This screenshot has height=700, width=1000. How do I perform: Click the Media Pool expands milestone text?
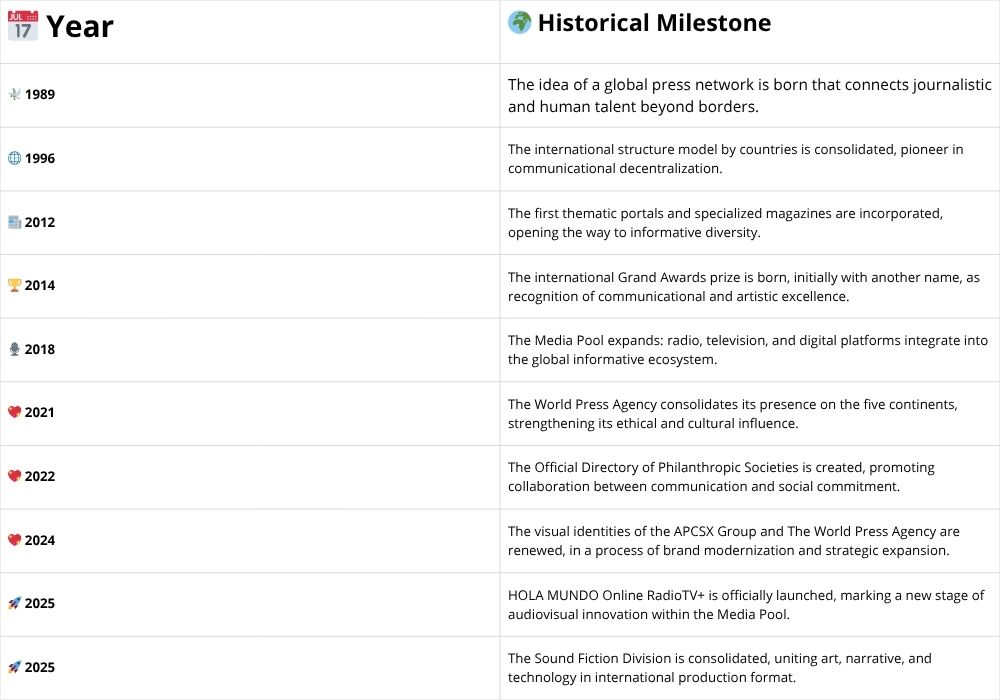(x=747, y=349)
